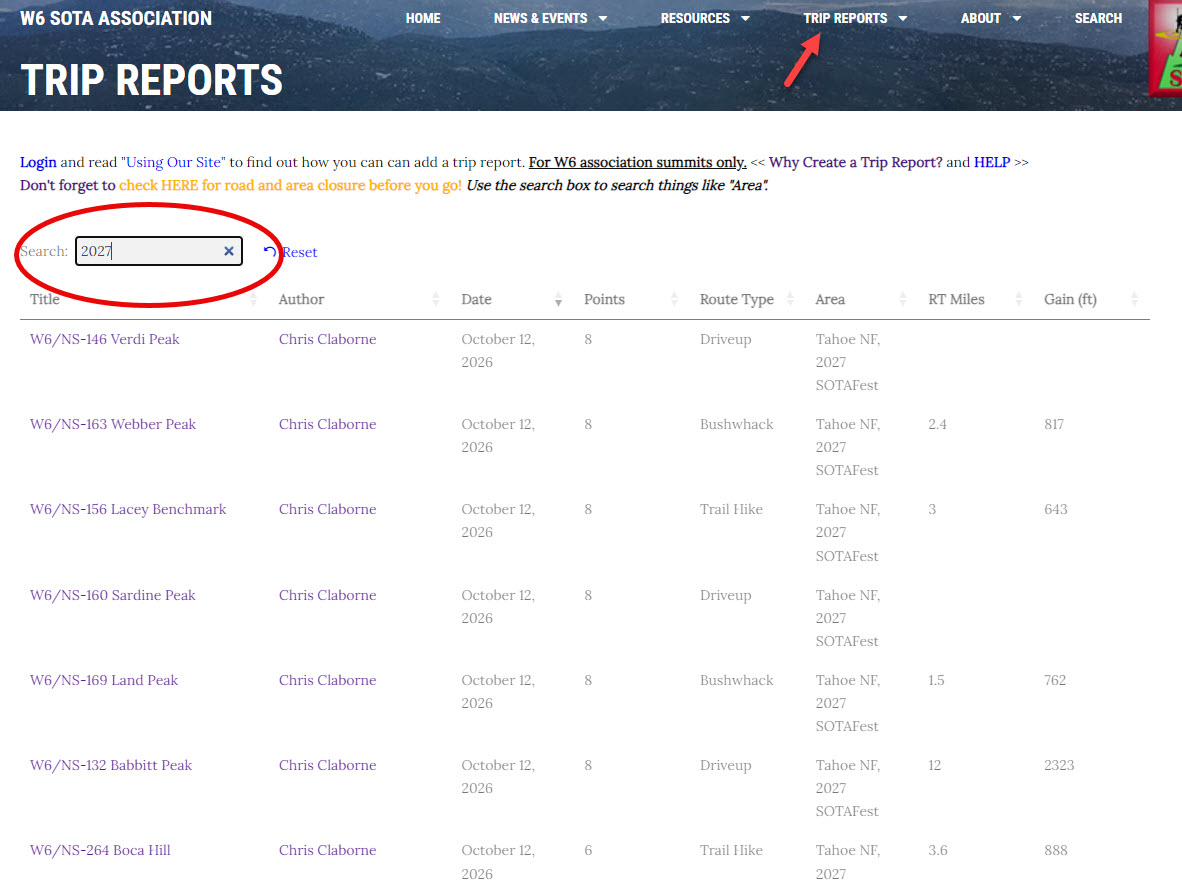Click the Gain value 2323
Image resolution: width=1182 pixels, height=881 pixels.
tap(1059, 766)
